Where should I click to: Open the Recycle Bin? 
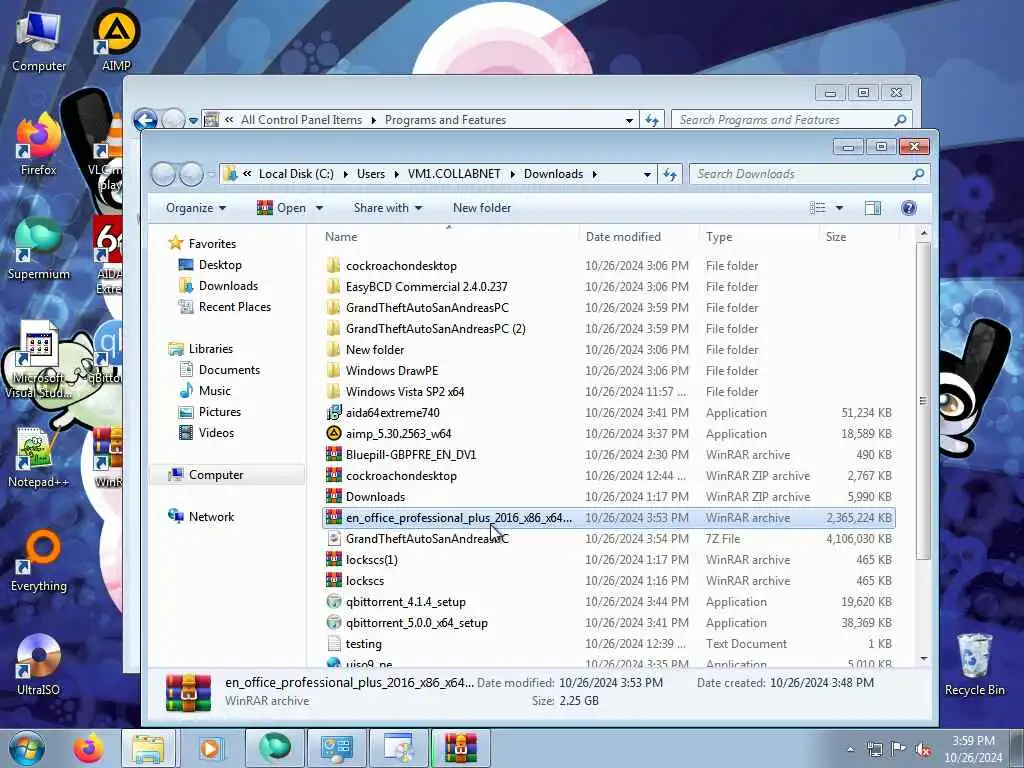[974, 665]
